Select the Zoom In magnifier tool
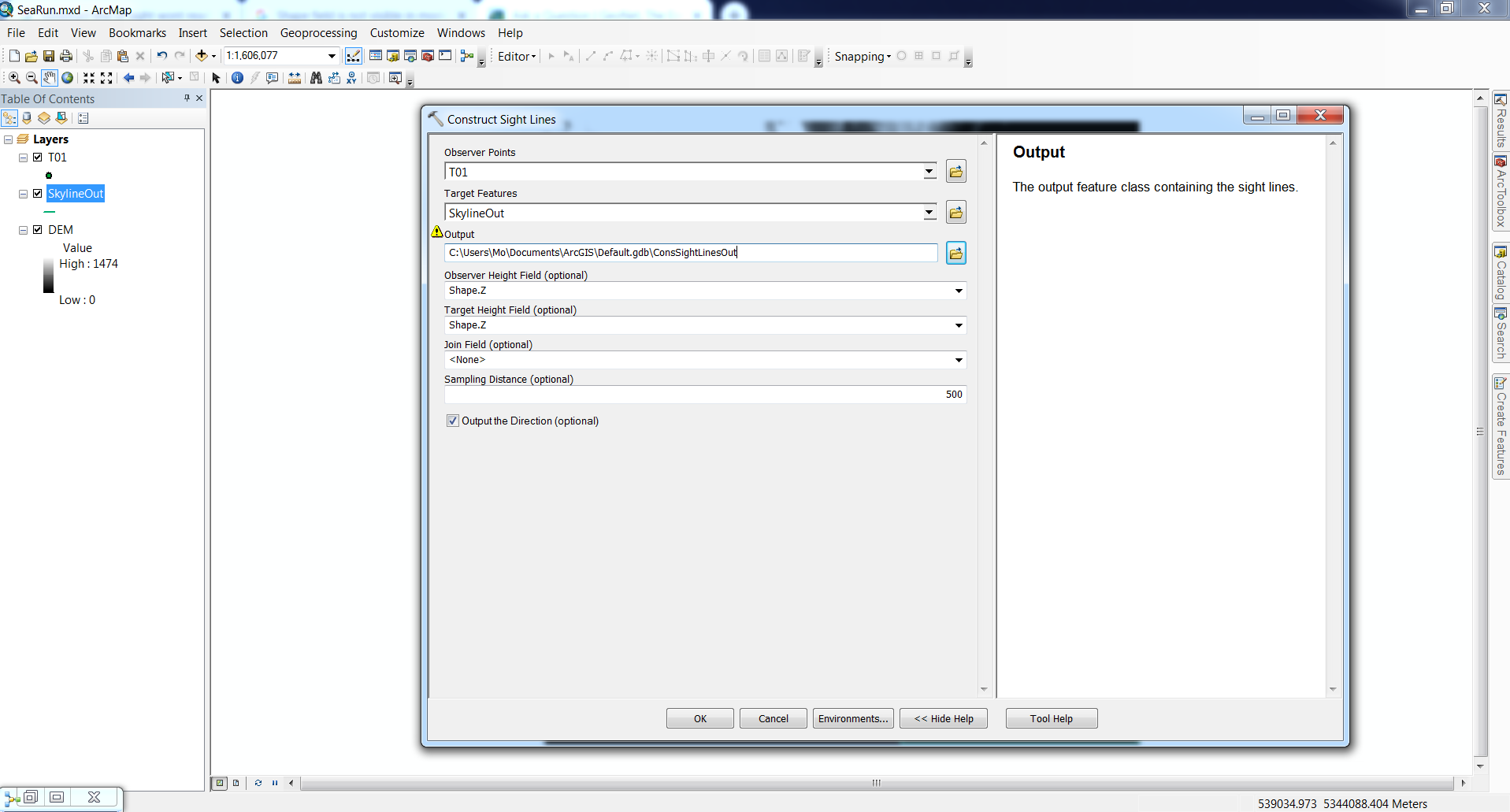1510x812 pixels. pos(14,78)
